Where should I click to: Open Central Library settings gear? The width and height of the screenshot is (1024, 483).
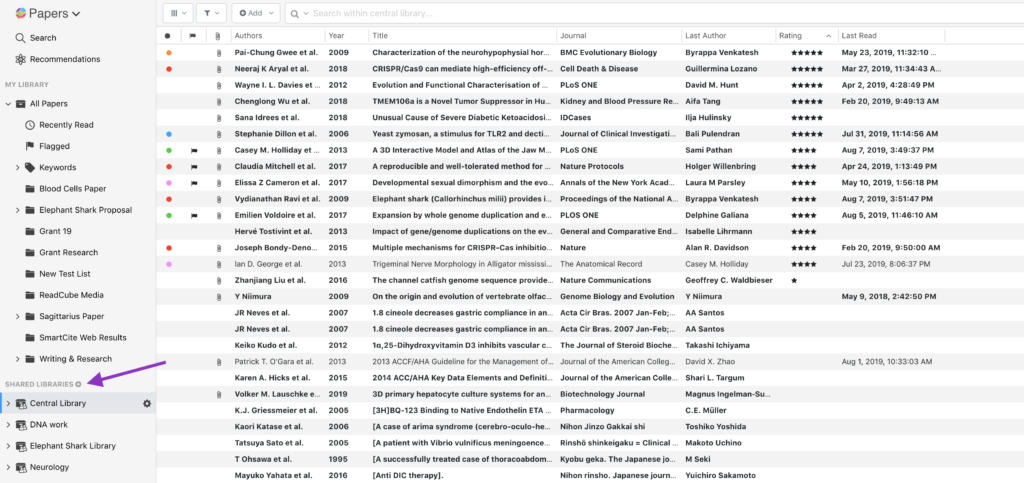click(147, 404)
